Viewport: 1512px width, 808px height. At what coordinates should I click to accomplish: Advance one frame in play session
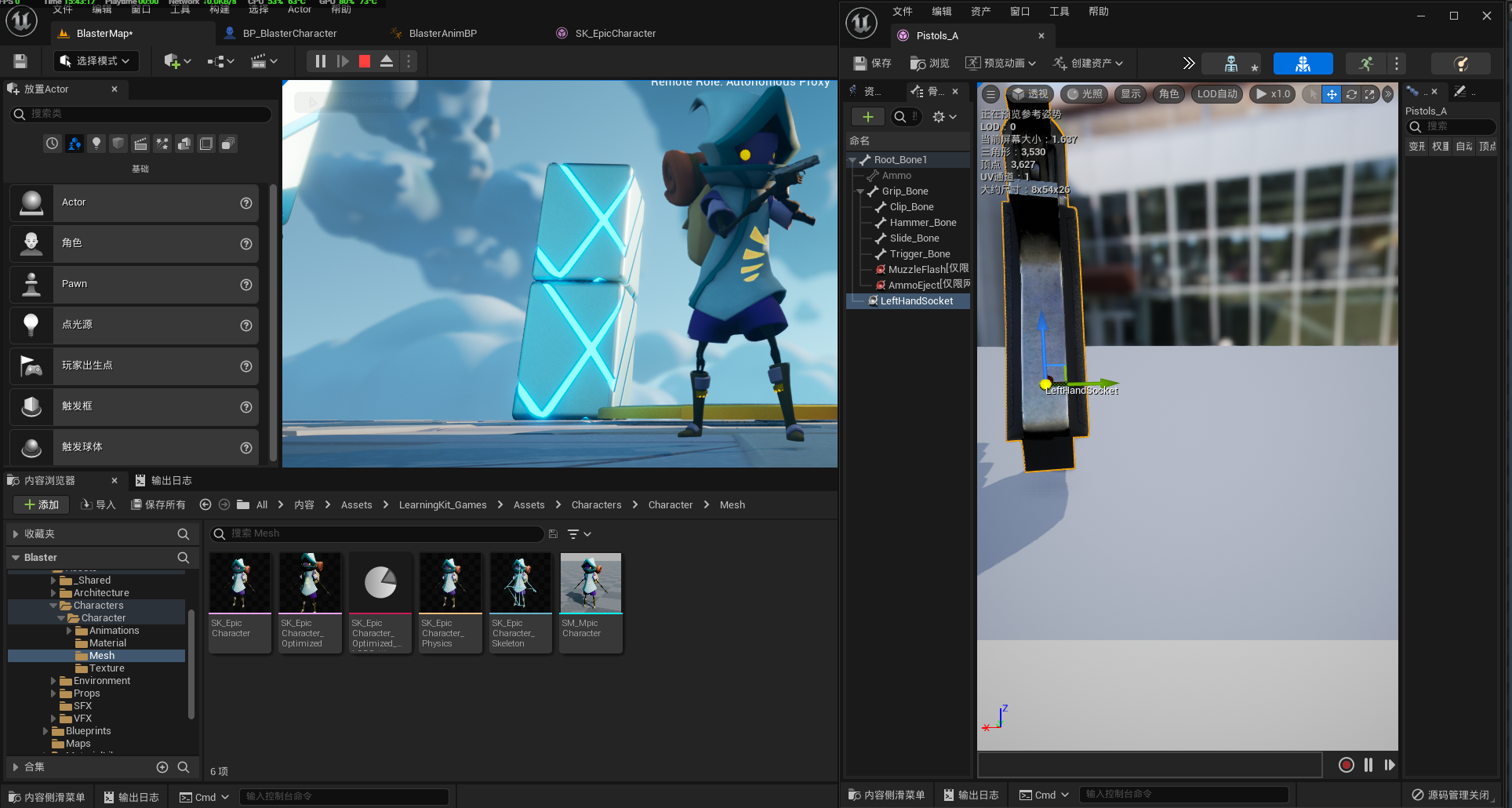[x=343, y=61]
